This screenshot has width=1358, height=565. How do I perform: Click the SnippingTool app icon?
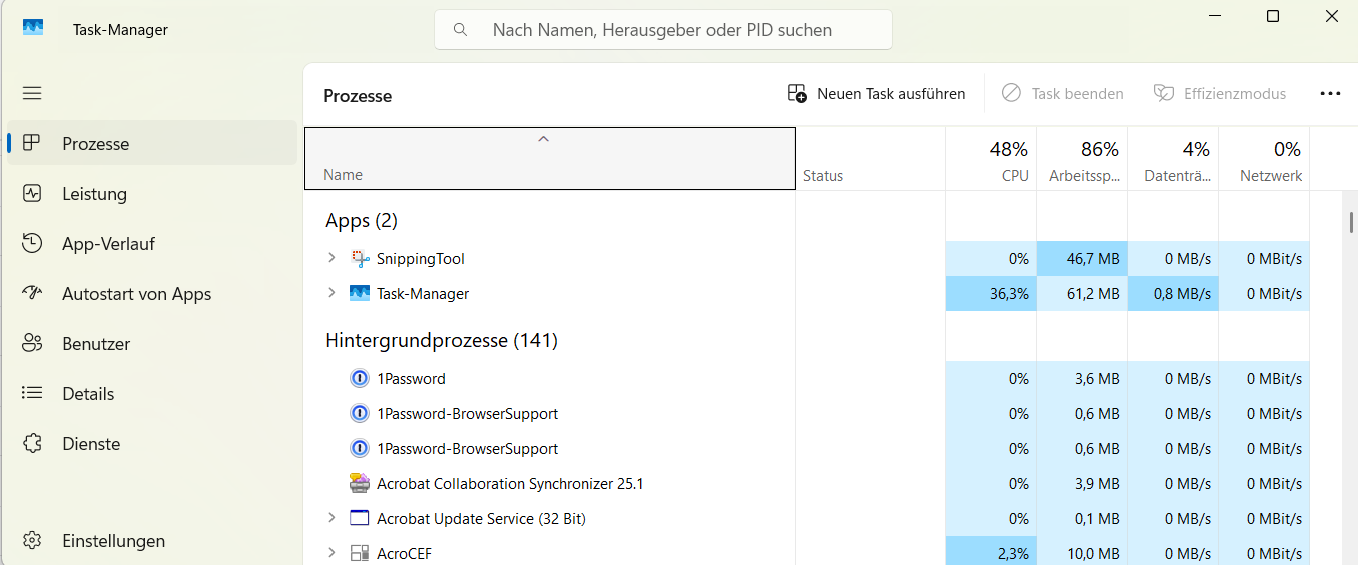pyautogui.click(x=360, y=259)
